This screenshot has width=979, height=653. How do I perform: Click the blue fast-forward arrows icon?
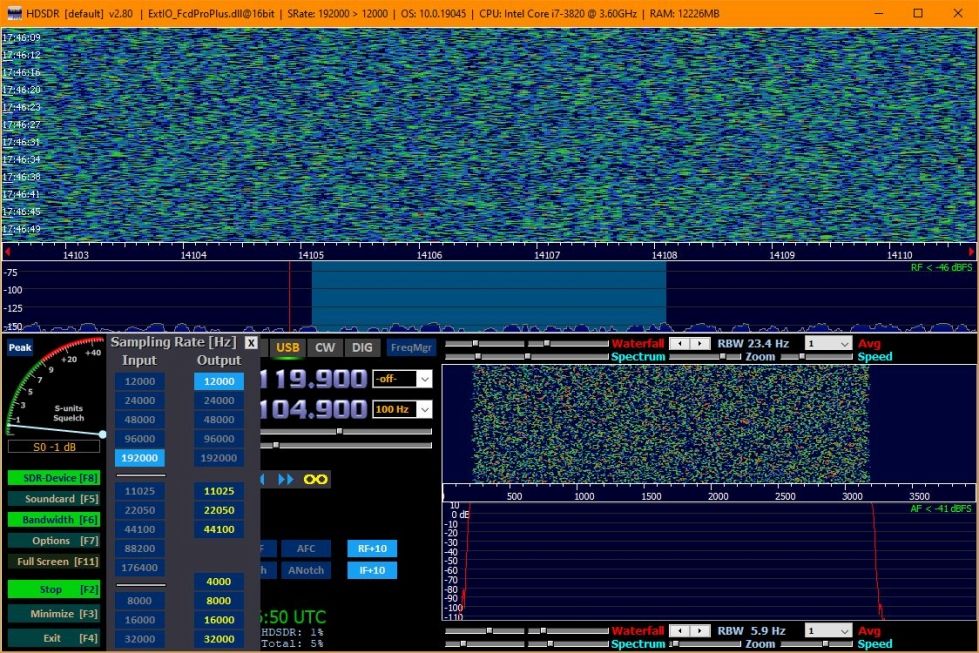pos(286,479)
